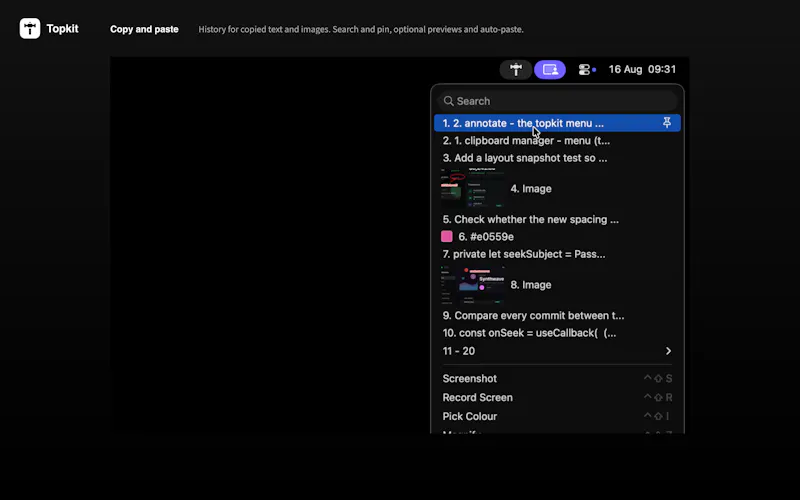Select item 7 "private let seekSubject"
Screen dimensions: 800x500
point(557,254)
